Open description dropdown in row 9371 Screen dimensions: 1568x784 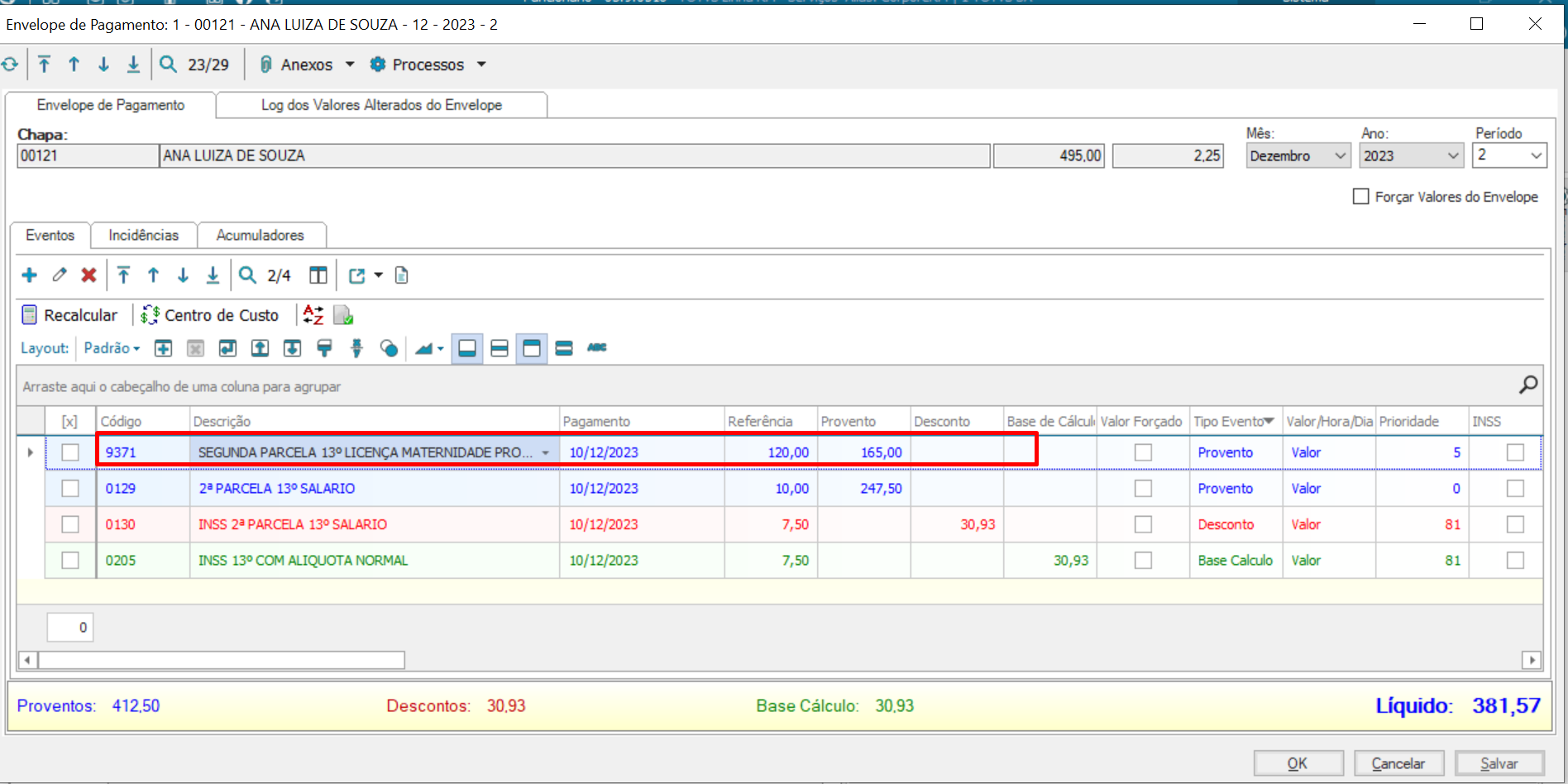pos(546,452)
